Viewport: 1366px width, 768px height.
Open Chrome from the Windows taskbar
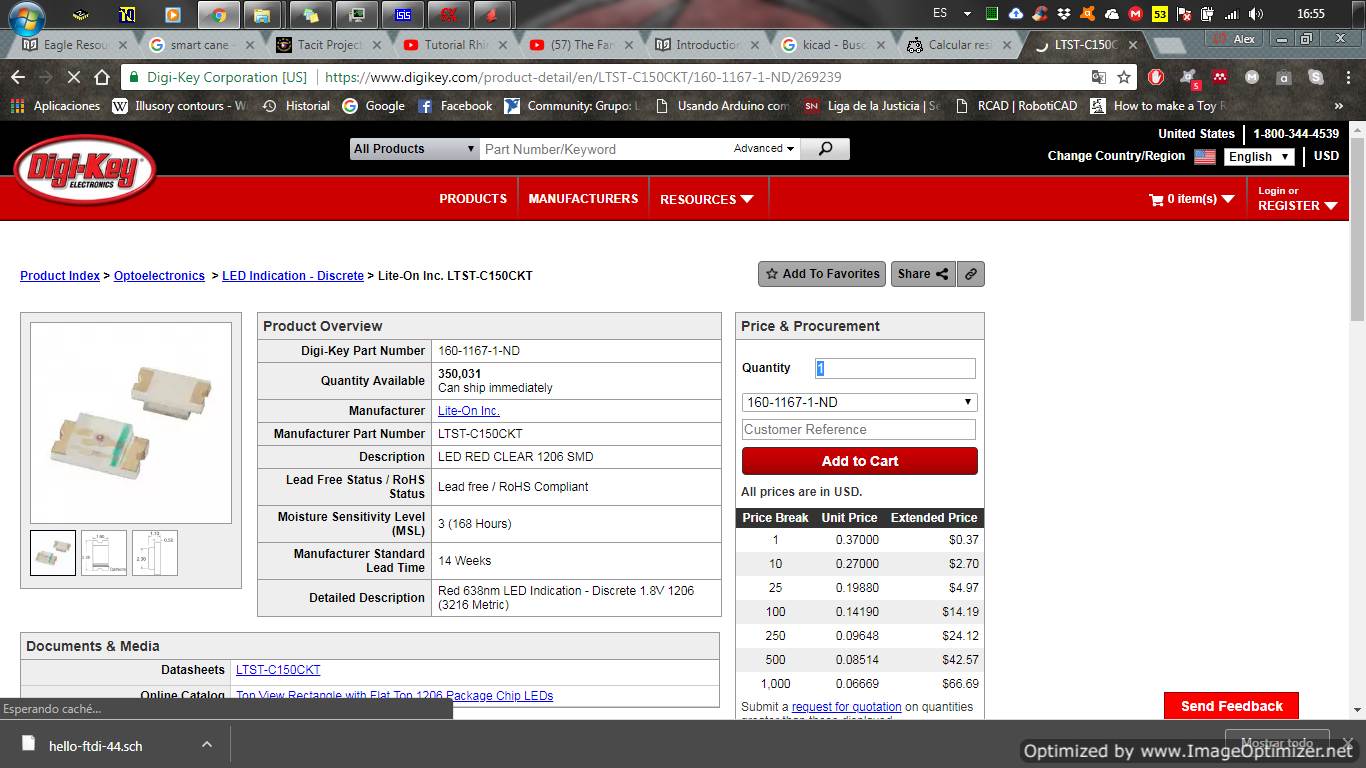218,15
